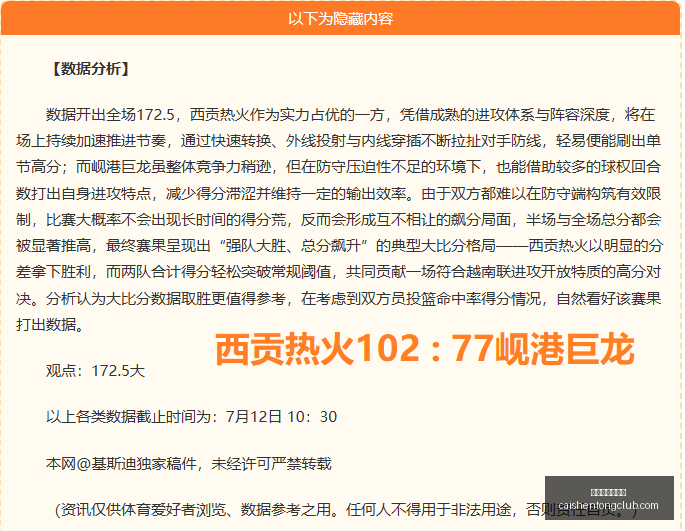The image size is (685, 531).
Task: Click the timestamp line '以上各类数据截止时间为：7月12日 10：30'
Action: (x=191, y=416)
